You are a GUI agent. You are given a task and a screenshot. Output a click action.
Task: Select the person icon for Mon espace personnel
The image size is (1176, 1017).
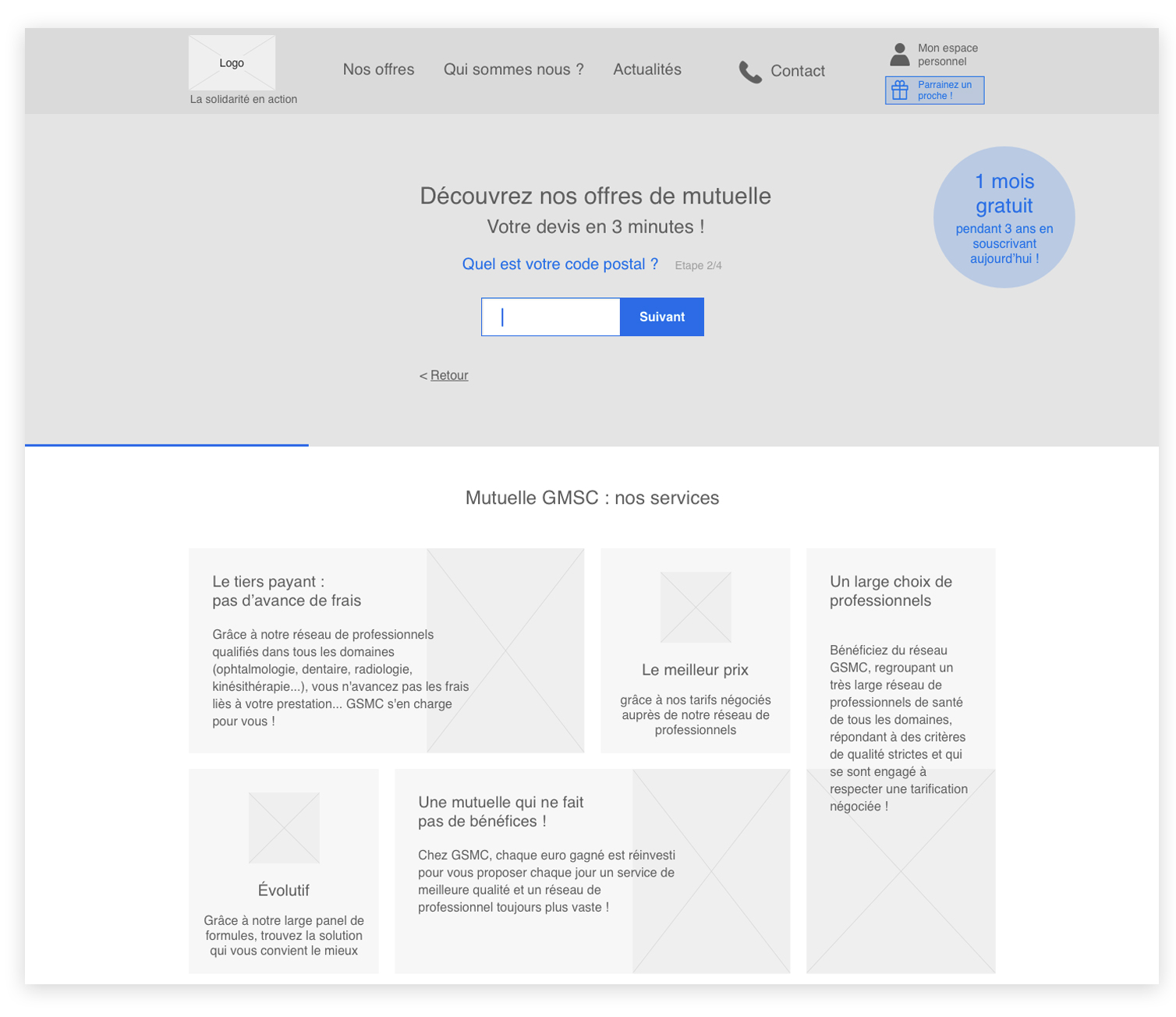coord(898,53)
